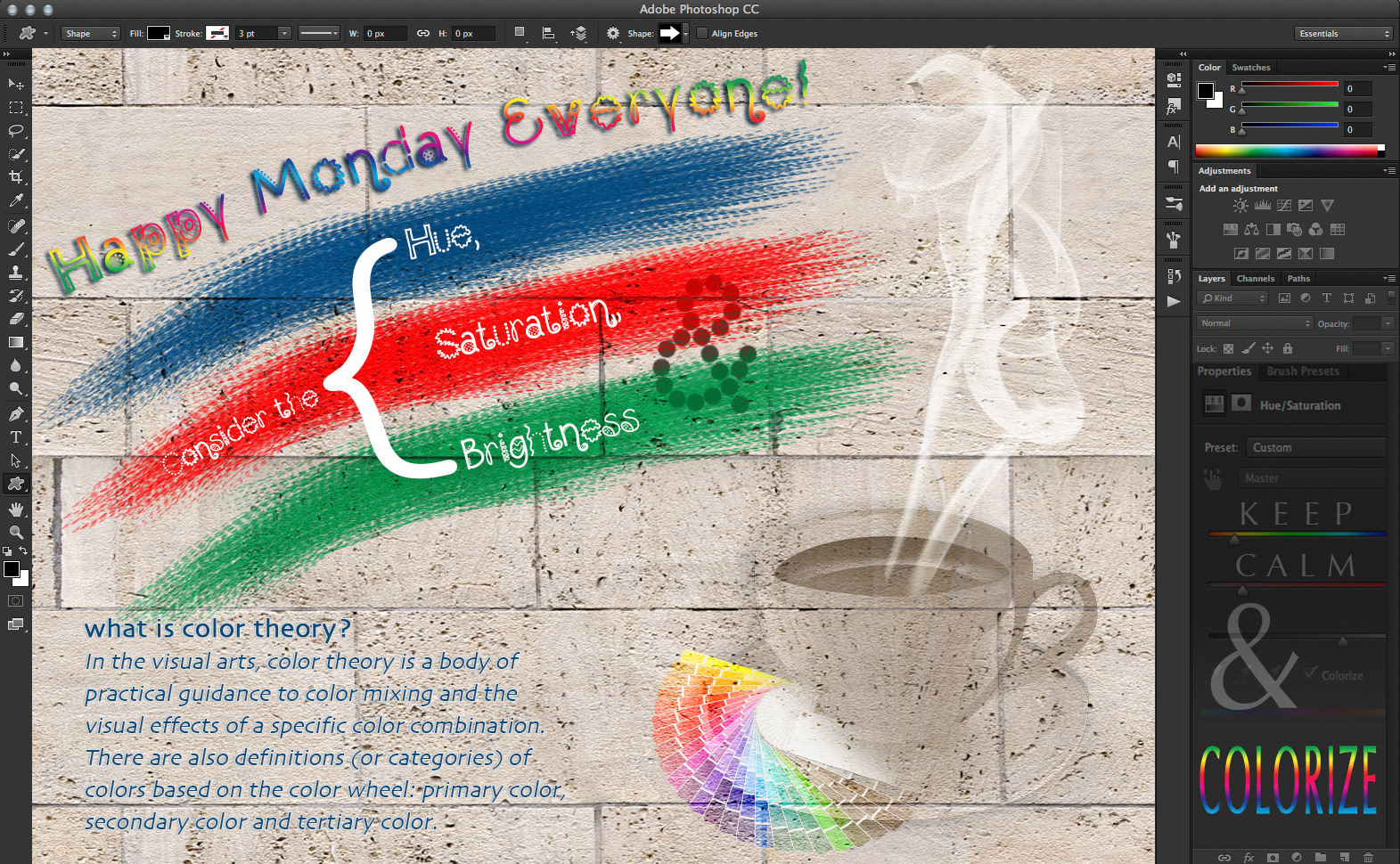Select the Rectangular Marquee tool
The height and width of the screenshot is (864, 1400).
coord(16,108)
